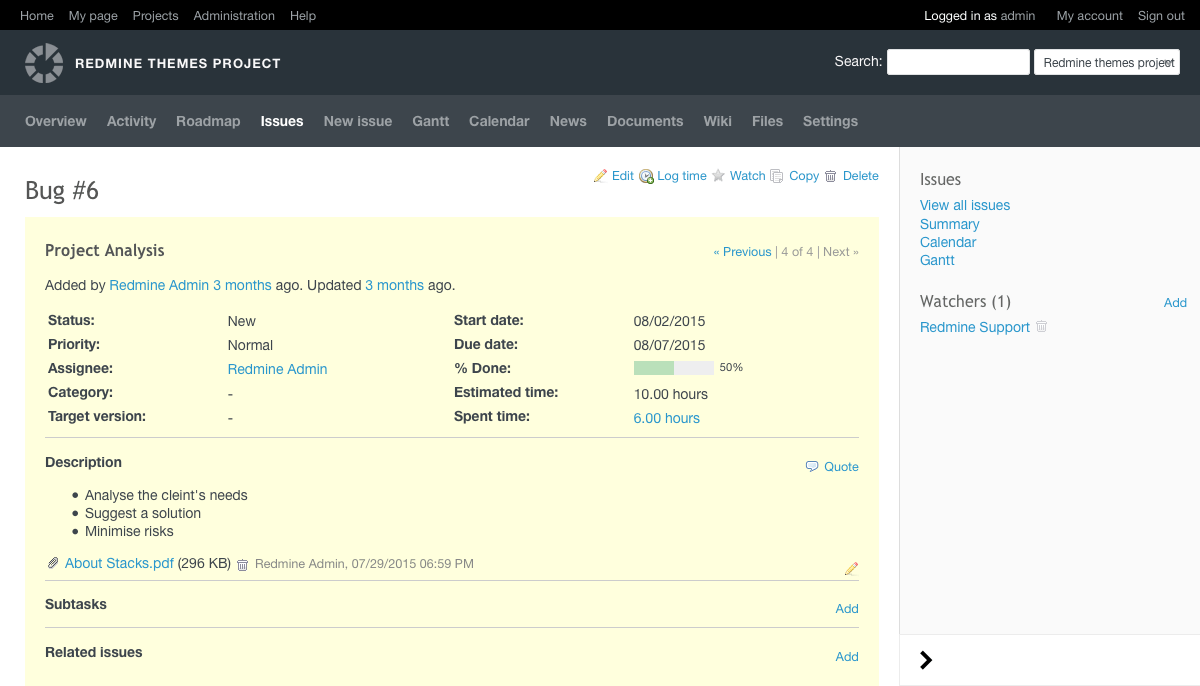The image size is (1200, 686).
Task: Go to the Previous issue
Action: pyautogui.click(x=742, y=252)
